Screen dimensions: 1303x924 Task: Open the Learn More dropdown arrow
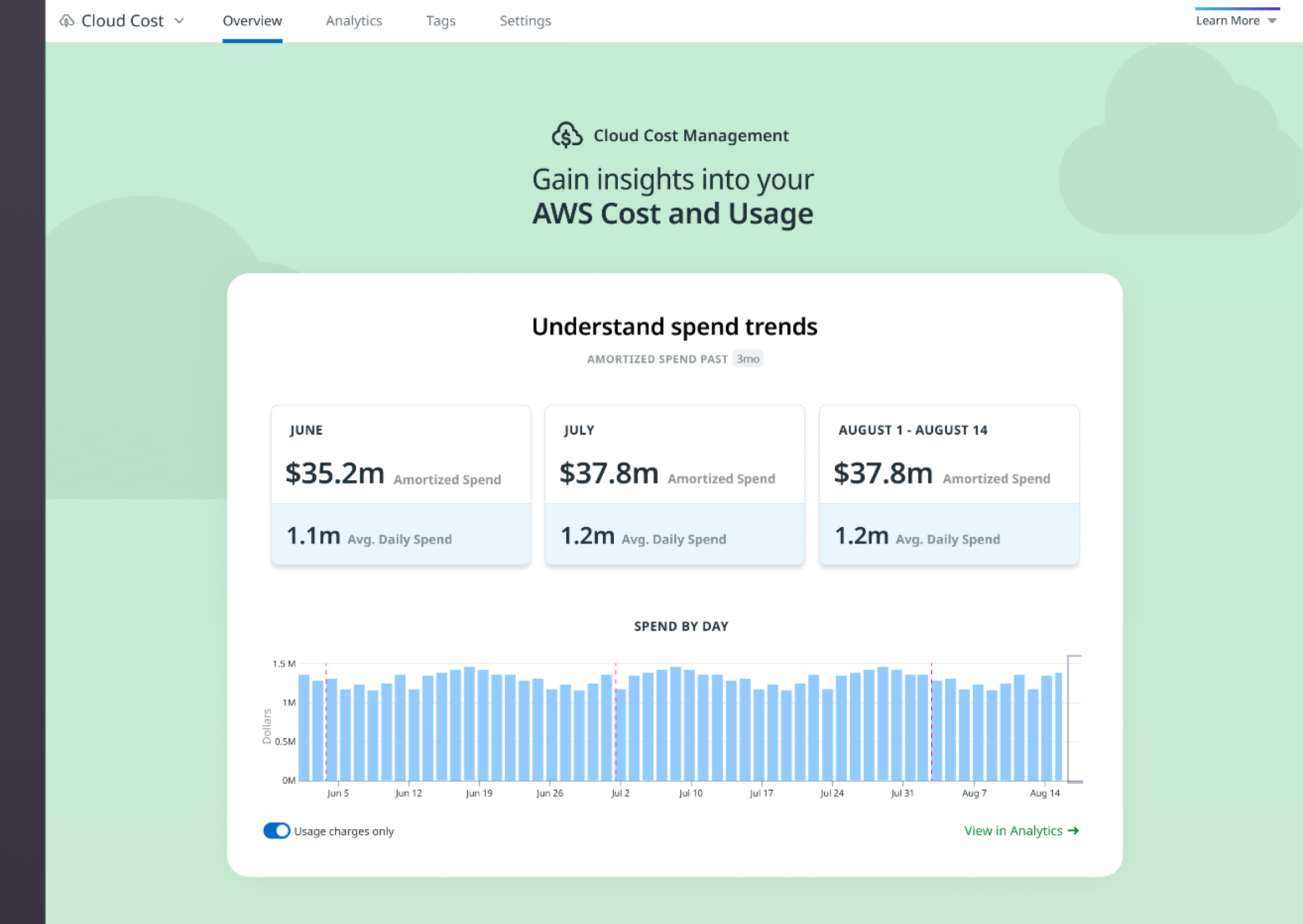point(1273,21)
